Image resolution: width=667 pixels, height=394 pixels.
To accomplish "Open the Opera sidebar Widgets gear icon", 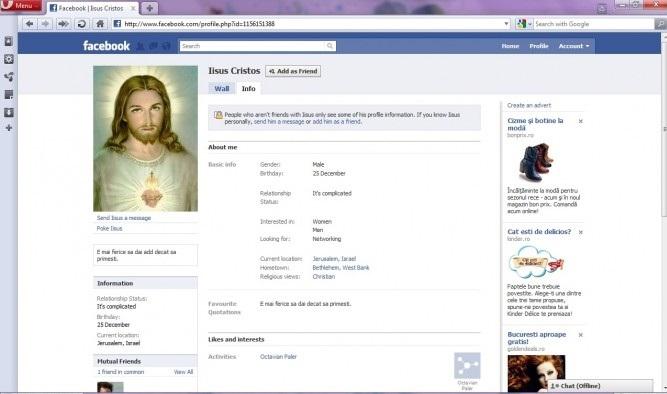I will pos(9,59).
